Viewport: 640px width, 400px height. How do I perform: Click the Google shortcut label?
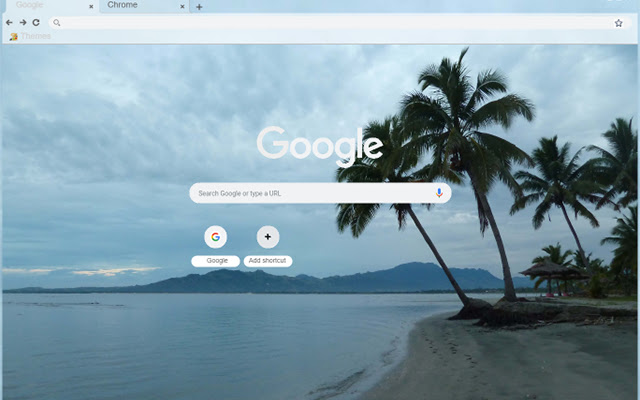click(x=216, y=261)
